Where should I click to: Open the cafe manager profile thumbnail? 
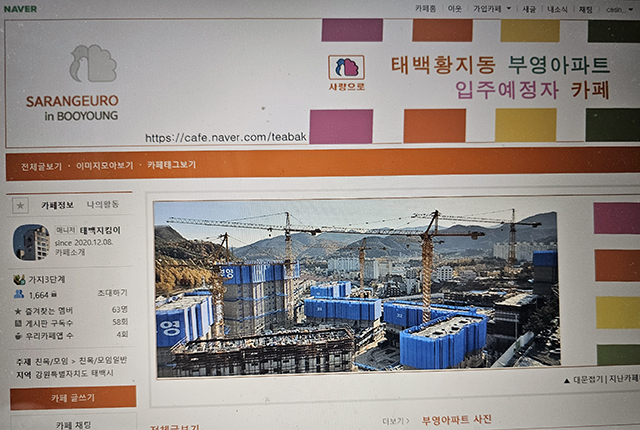[x=31, y=242]
